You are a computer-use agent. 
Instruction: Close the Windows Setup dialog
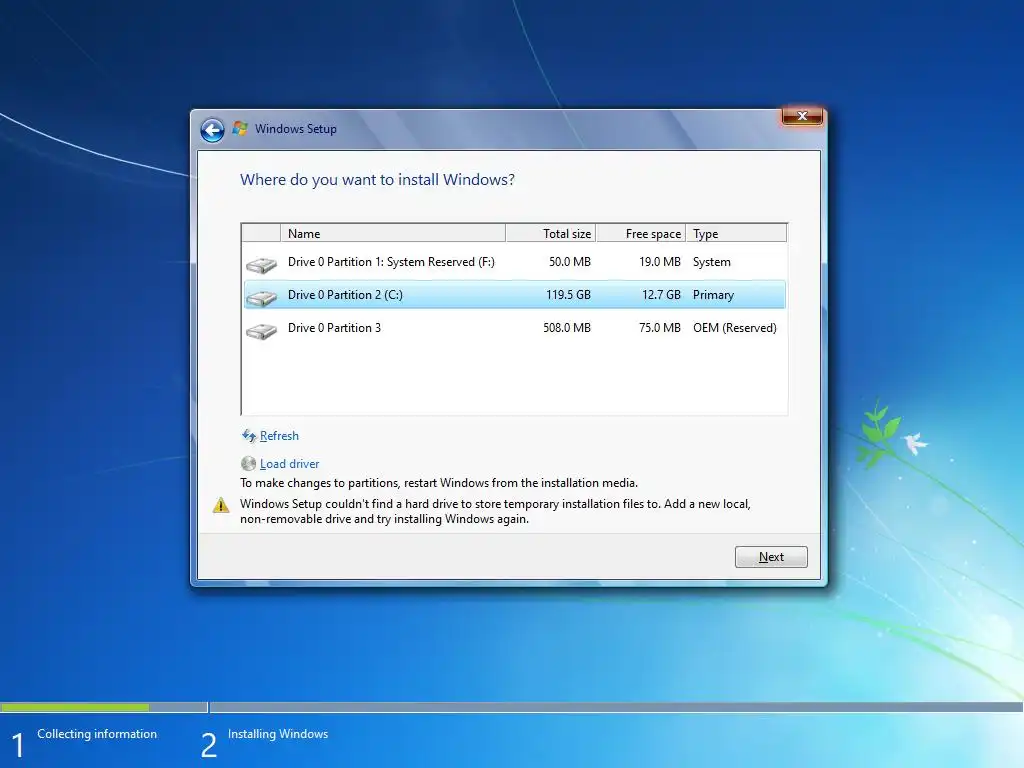803,116
